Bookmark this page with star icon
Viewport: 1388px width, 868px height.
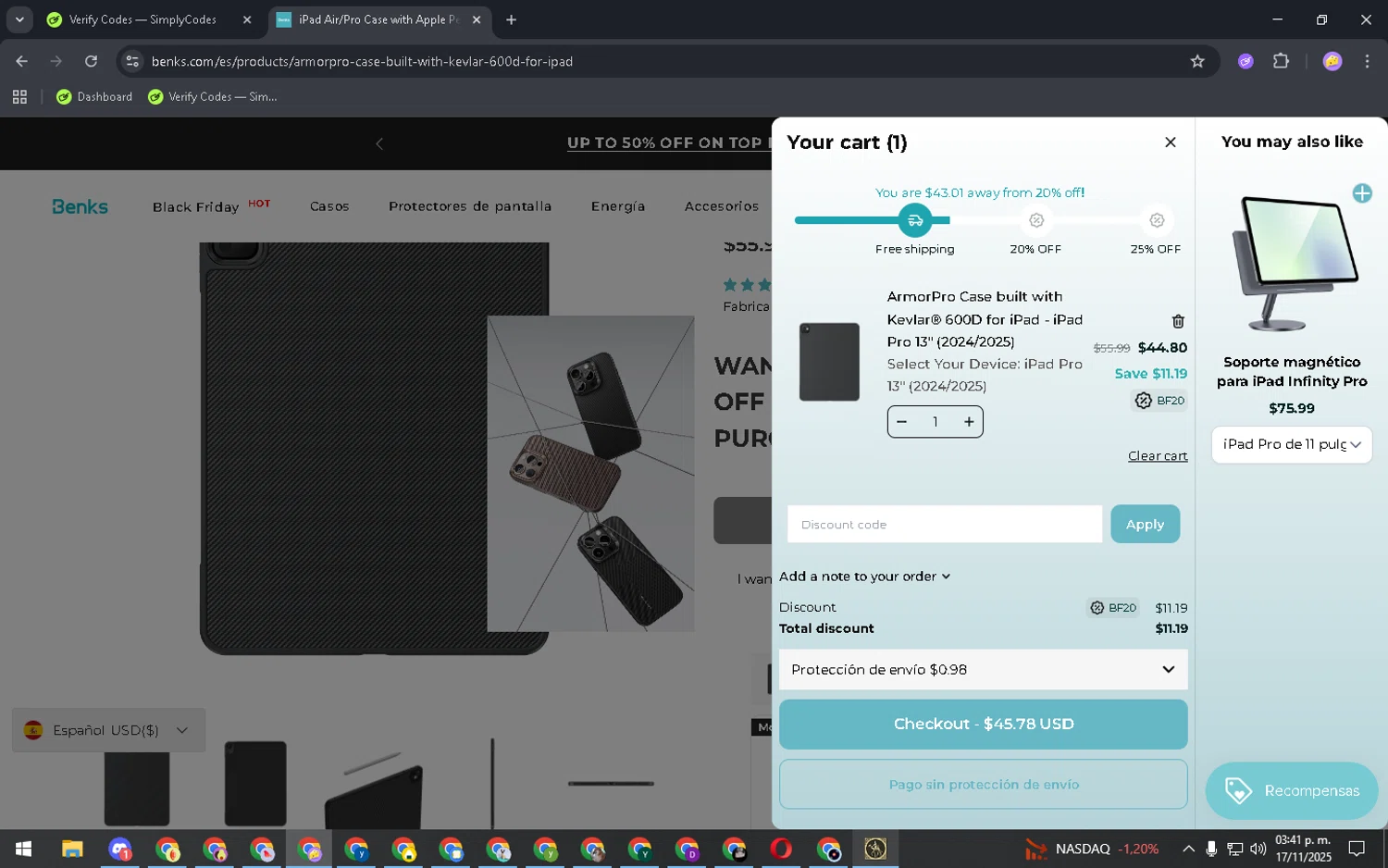pyautogui.click(x=1197, y=61)
